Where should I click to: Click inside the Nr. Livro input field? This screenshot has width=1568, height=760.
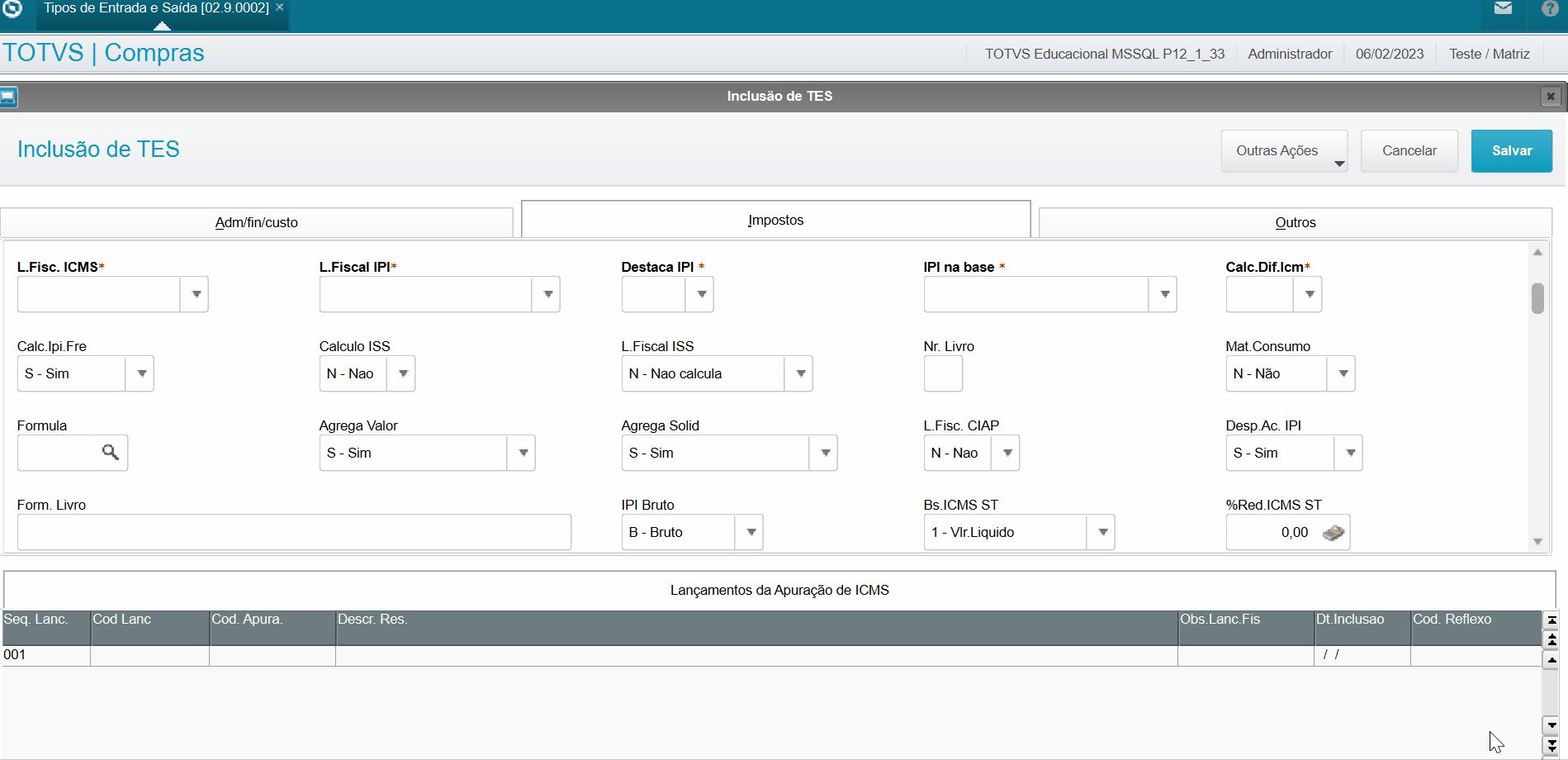[942, 373]
